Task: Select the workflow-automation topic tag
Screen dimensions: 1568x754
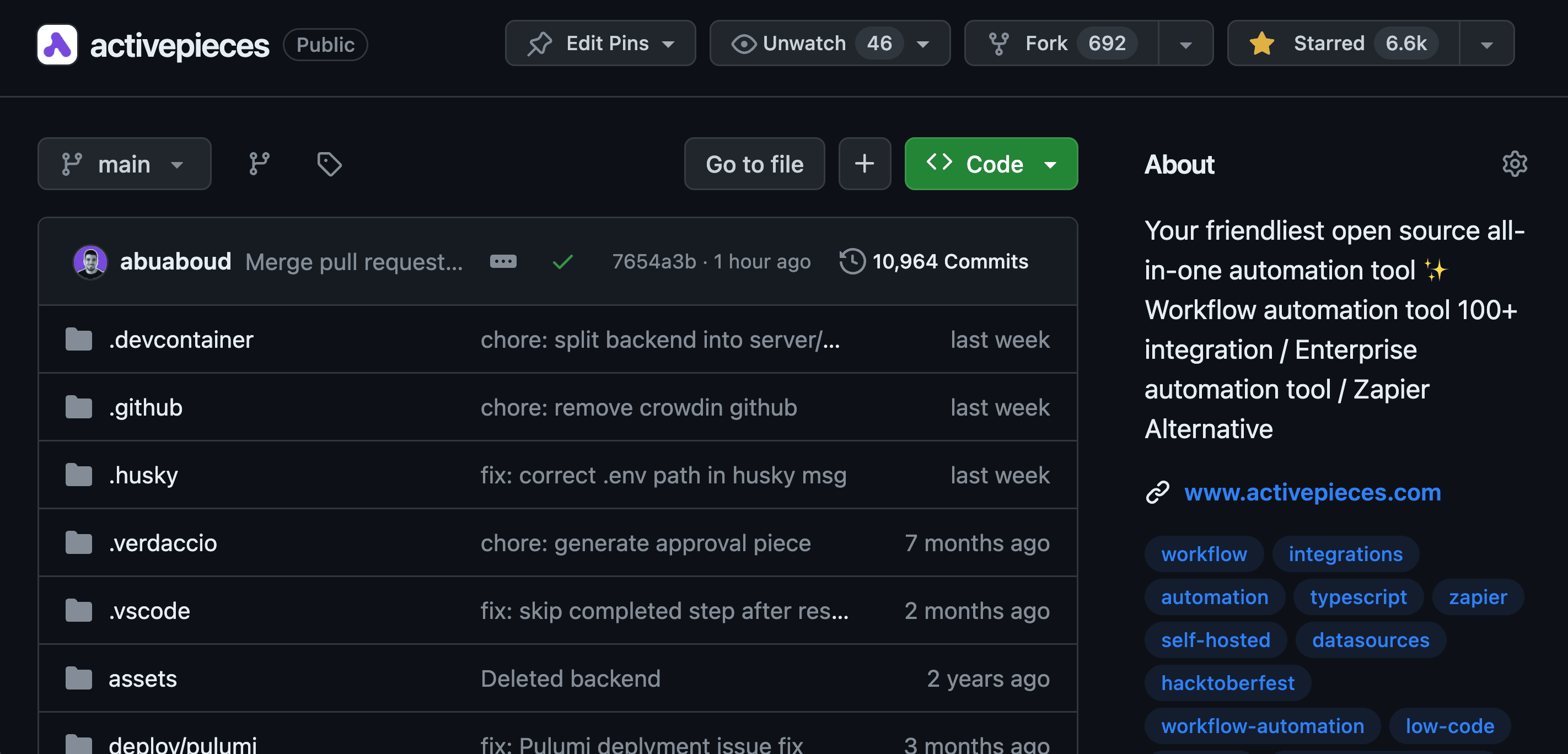Action: 1263,726
